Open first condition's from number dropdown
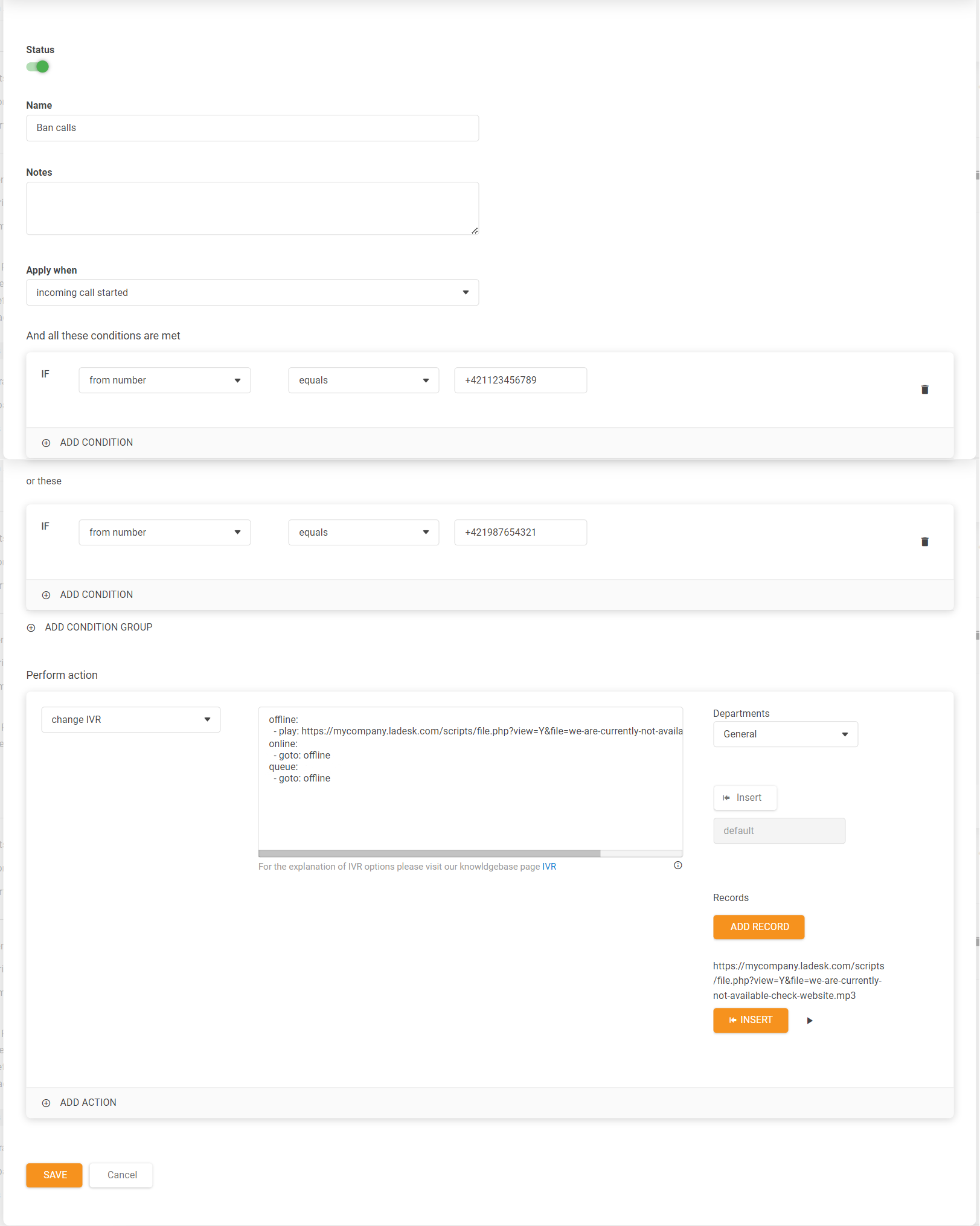Image resolution: width=980 pixels, height=1226 pixels. (164, 380)
